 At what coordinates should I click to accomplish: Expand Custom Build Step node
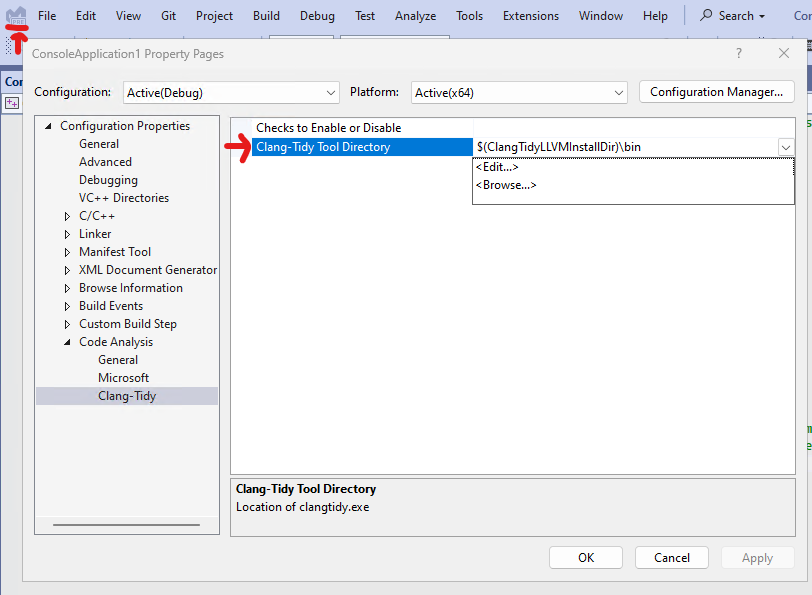[67, 324]
